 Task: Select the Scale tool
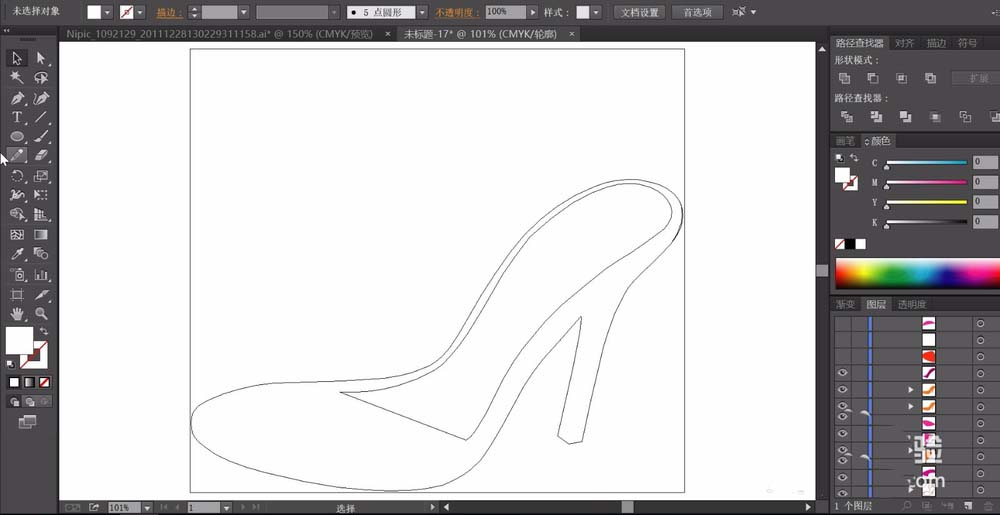pyautogui.click(x=41, y=176)
